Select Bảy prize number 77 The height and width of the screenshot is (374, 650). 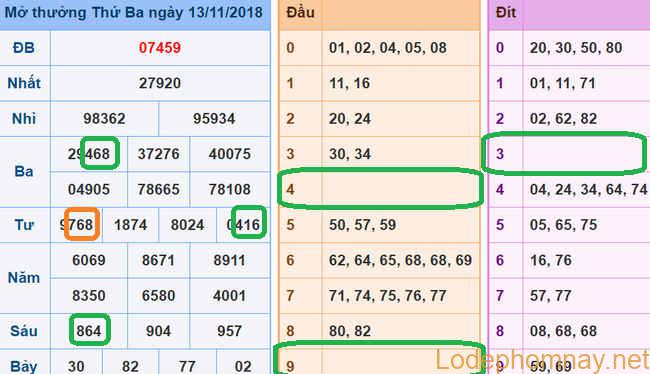tap(187, 367)
